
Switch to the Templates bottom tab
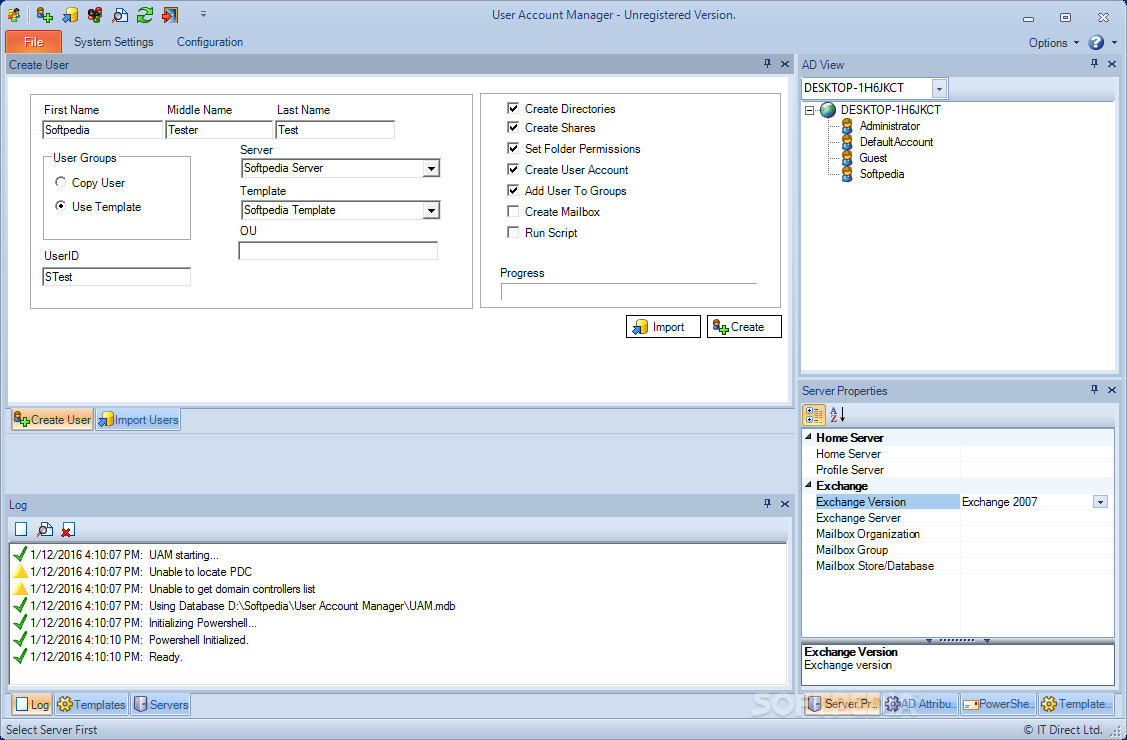pyautogui.click(x=91, y=705)
